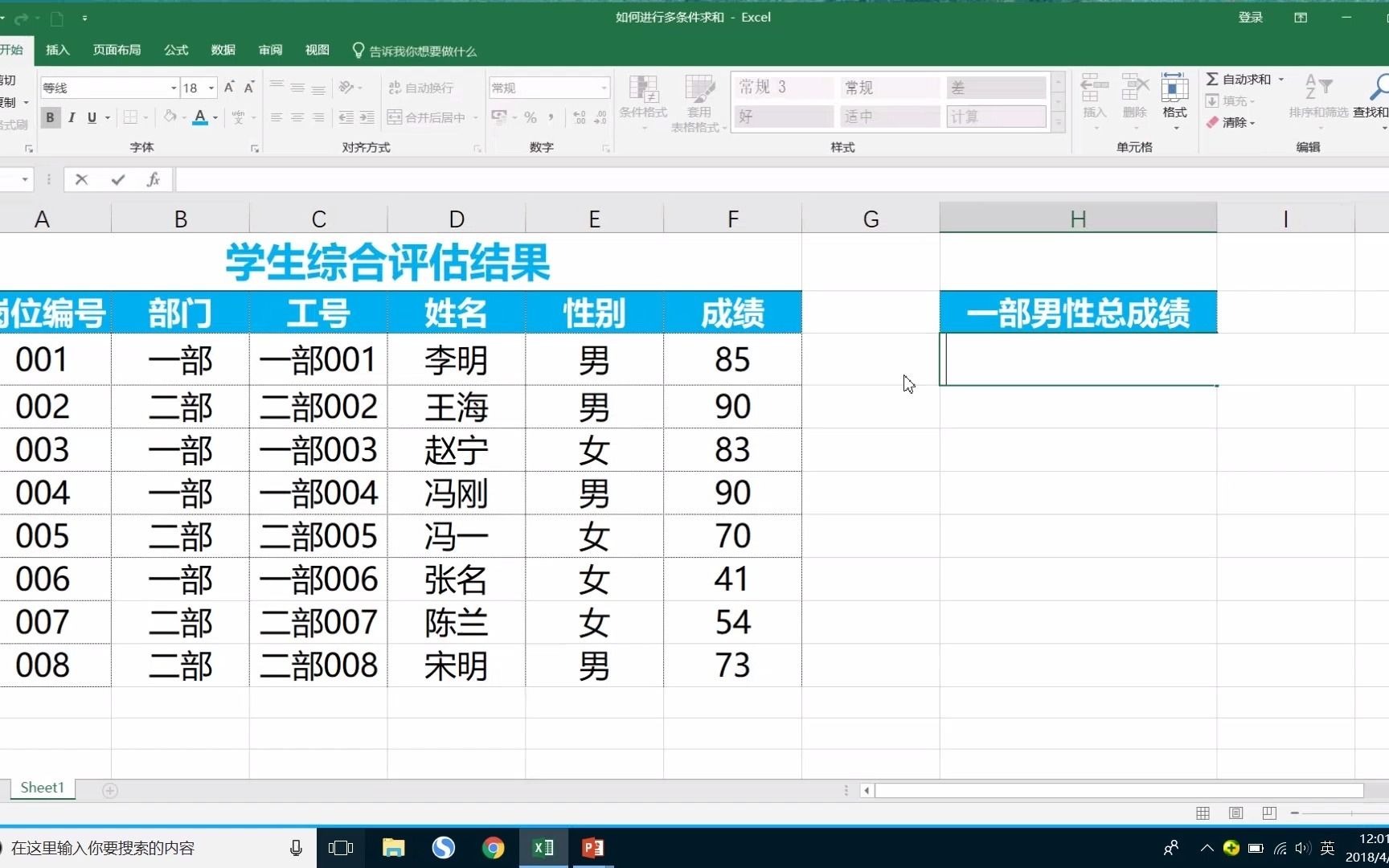Open font color dropdown arrow

pos(215,117)
